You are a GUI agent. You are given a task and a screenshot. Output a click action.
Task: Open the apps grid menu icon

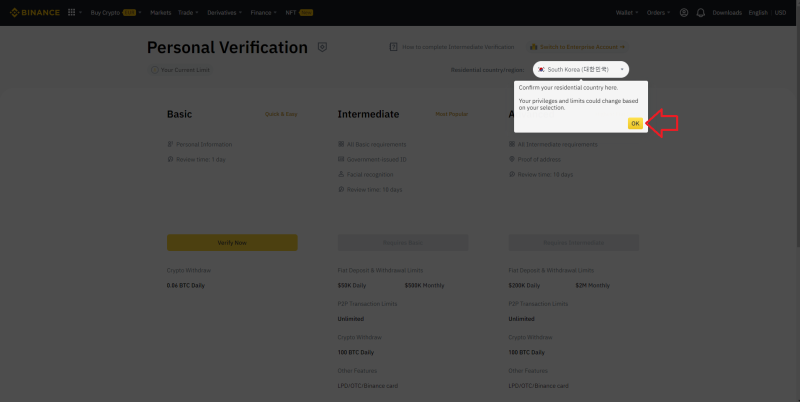(71, 12)
